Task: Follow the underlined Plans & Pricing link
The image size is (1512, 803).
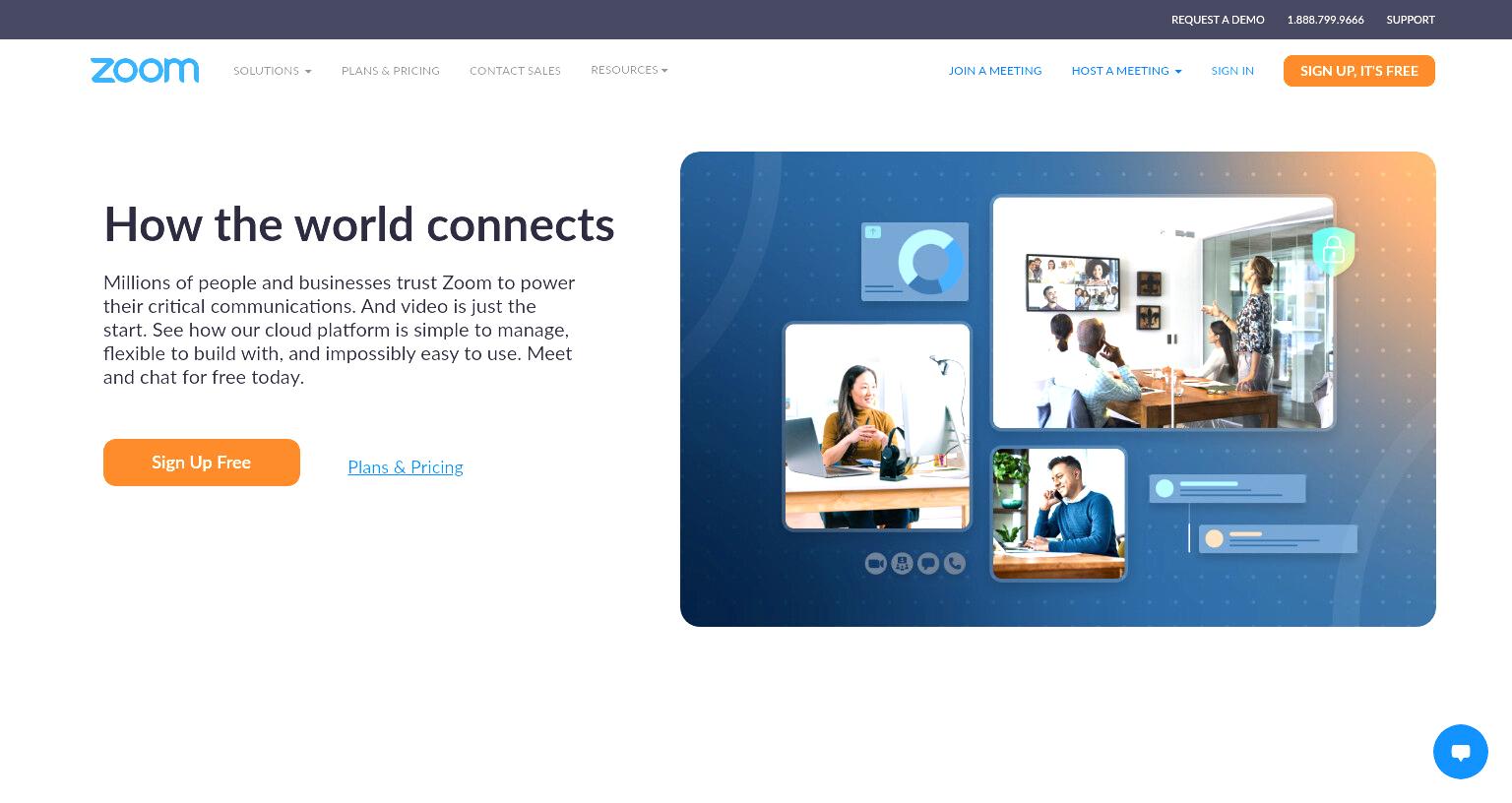Action: [406, 467]
